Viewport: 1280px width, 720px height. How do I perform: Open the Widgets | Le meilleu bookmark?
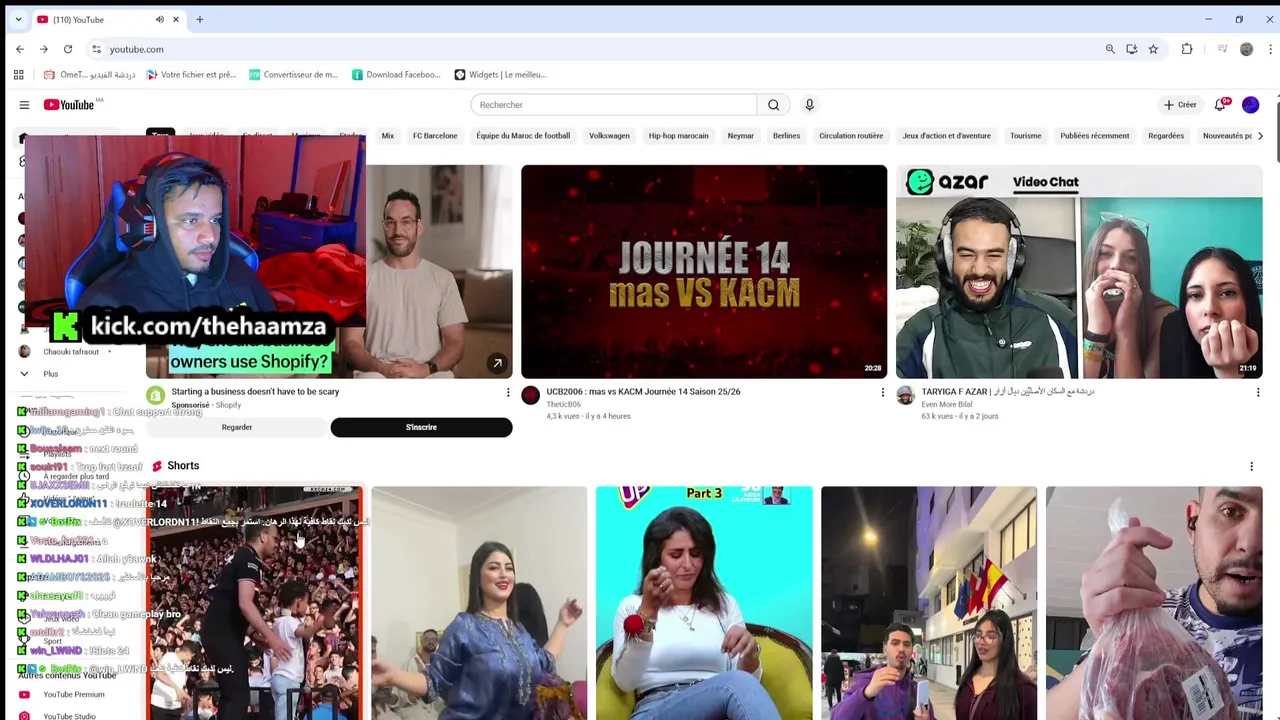coord(500,74)
